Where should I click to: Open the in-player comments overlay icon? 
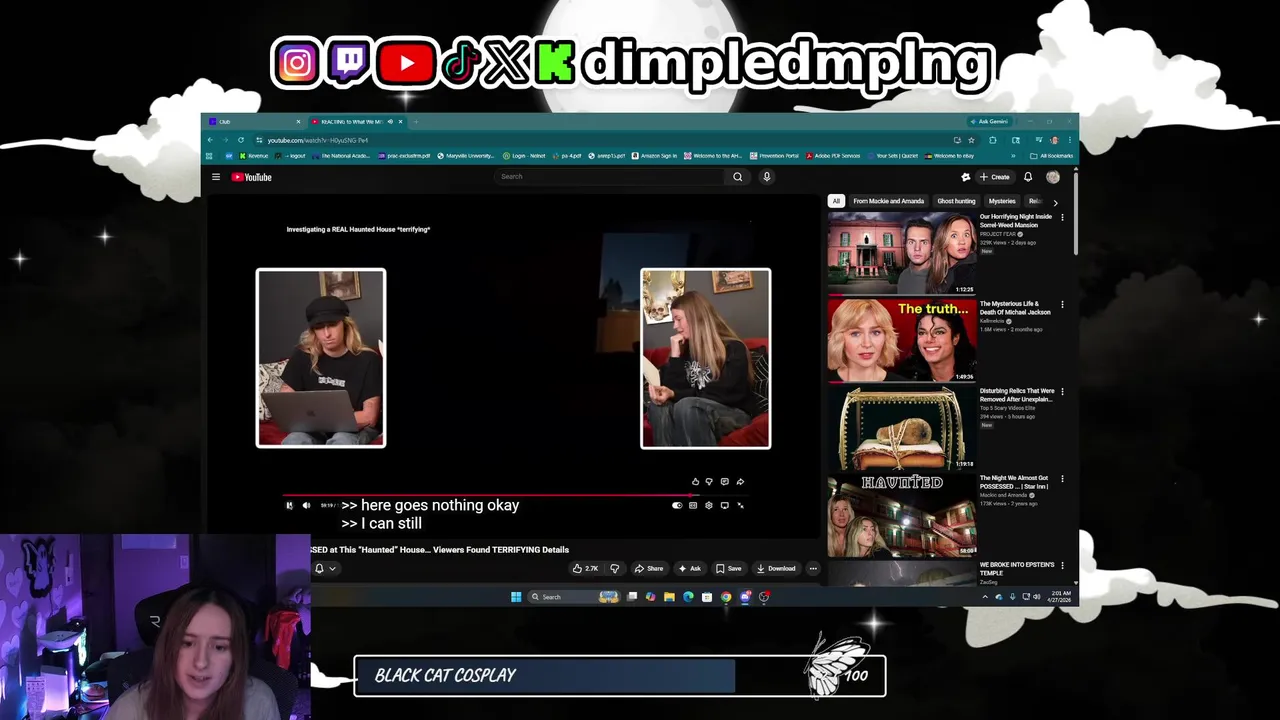725,482
